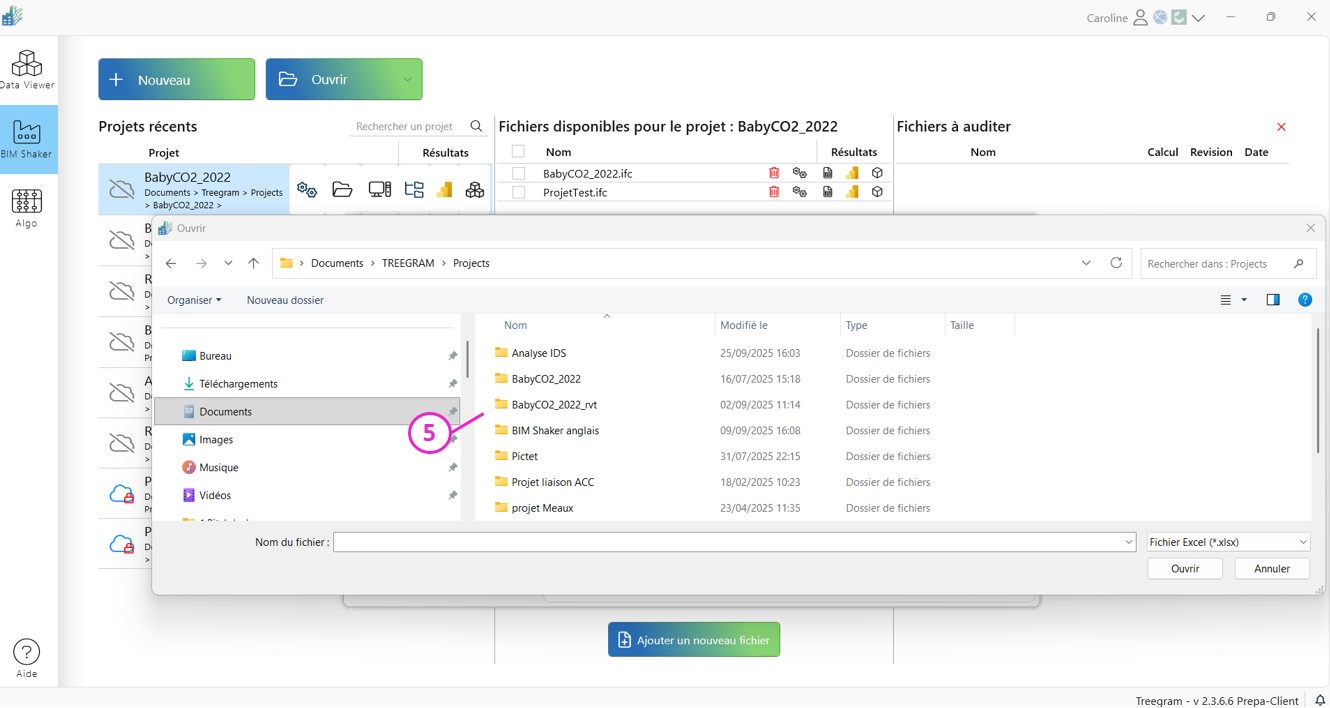Expand the Ouvrir button dropdown arrow
The height and width of the screenshot is (708, 1330).
point(407,80)
